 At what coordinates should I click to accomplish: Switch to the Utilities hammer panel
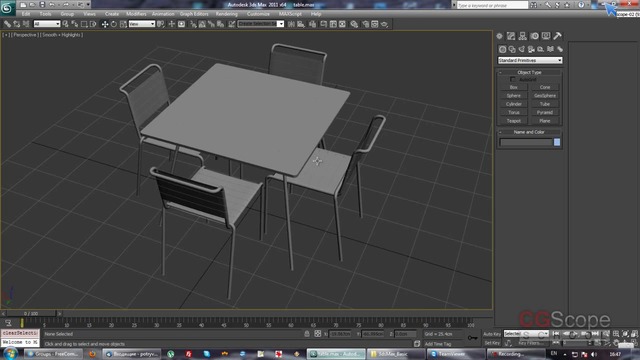(x=557, y=36)
